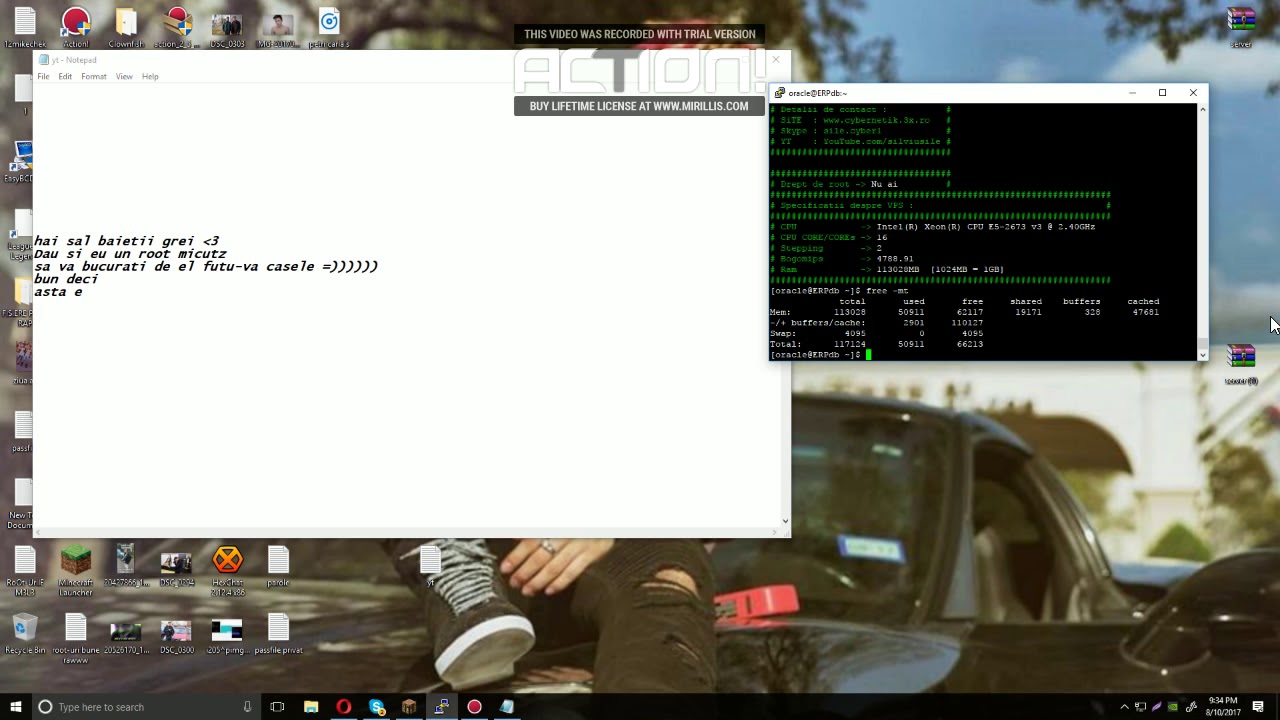Click 'Dau si eu un root micutz' line
Screen dimensions: 1280x720
pyautogui.click(x=130, y=254)
